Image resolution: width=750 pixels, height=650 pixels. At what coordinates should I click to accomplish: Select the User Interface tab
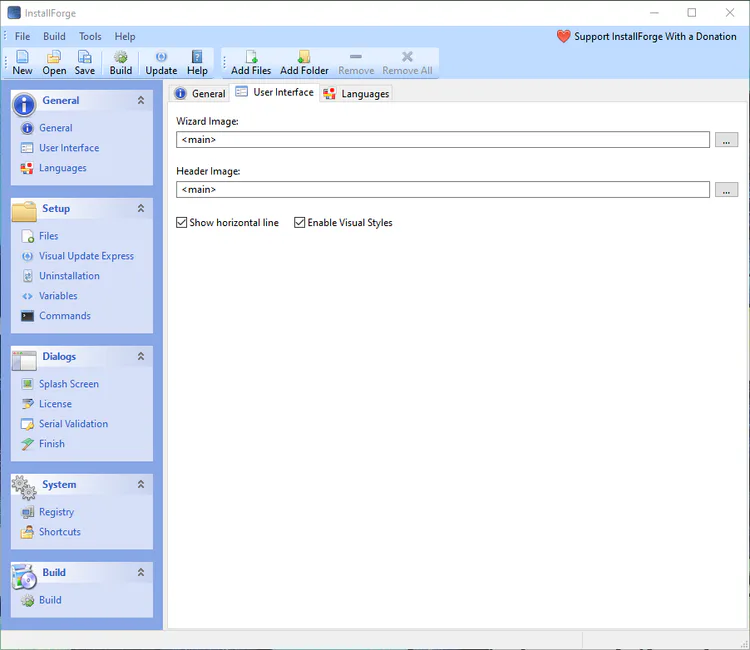pos(275,92)
